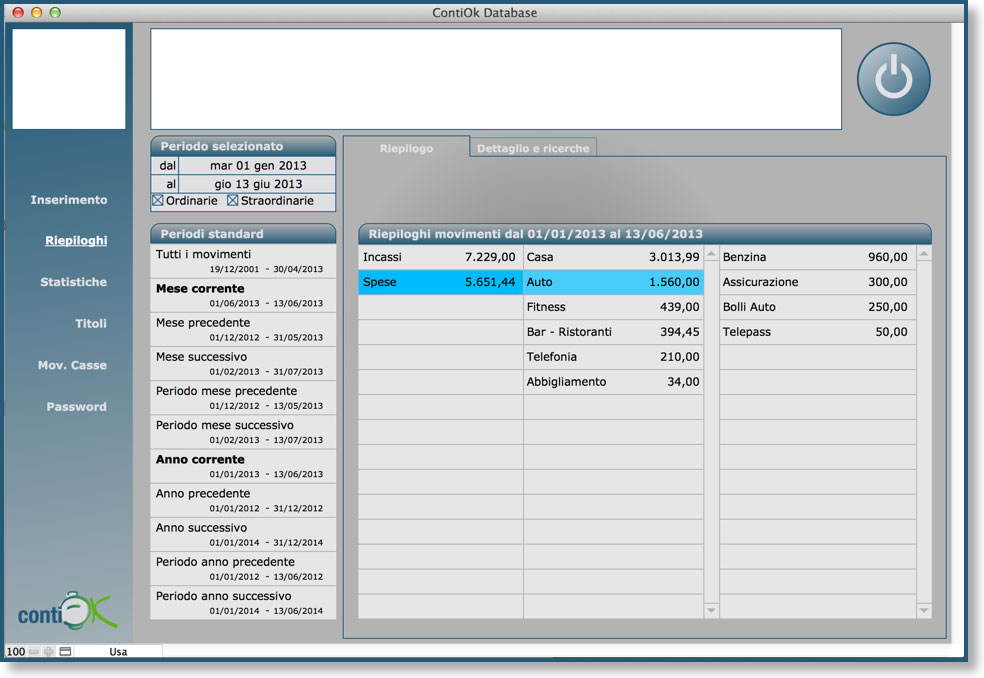Switch to Dettaglio e ricerche tab
984x678 pixels.
pyautogui.click(x=533, y=148)
